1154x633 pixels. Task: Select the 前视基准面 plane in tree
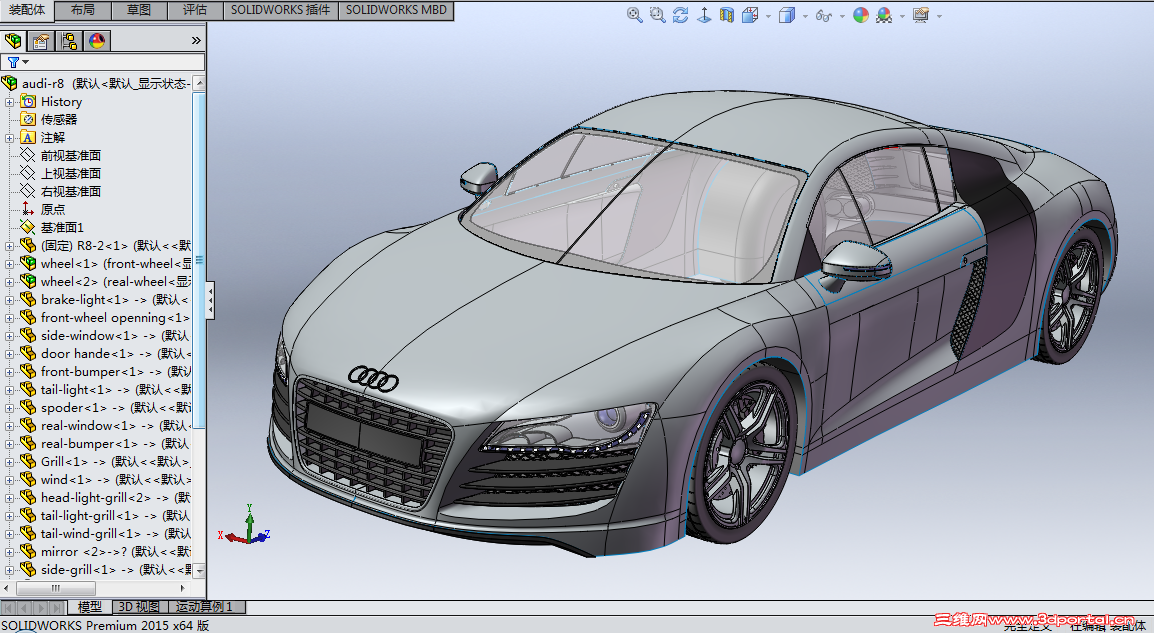click(x=70, y=156)
